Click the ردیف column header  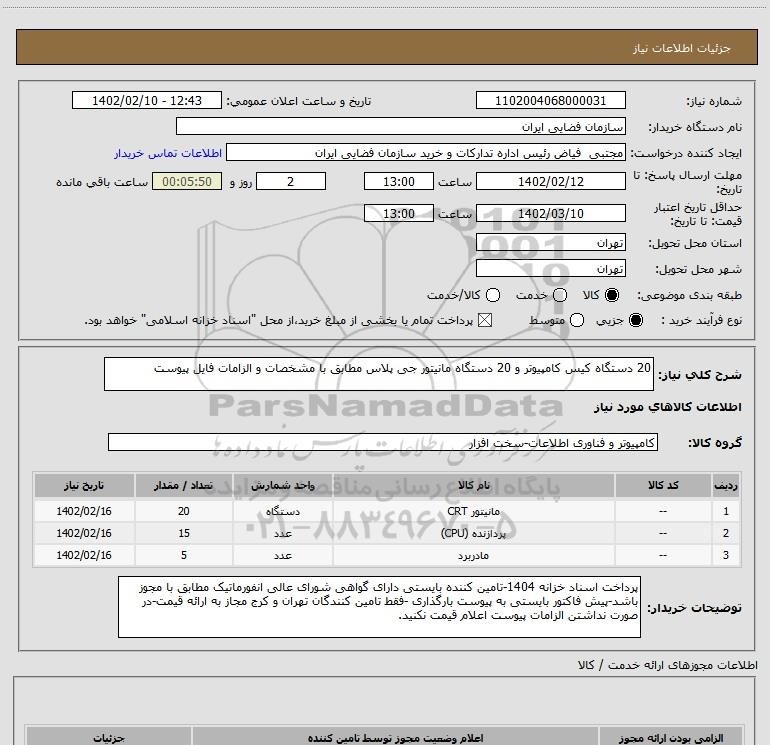(x=726, y=485)
